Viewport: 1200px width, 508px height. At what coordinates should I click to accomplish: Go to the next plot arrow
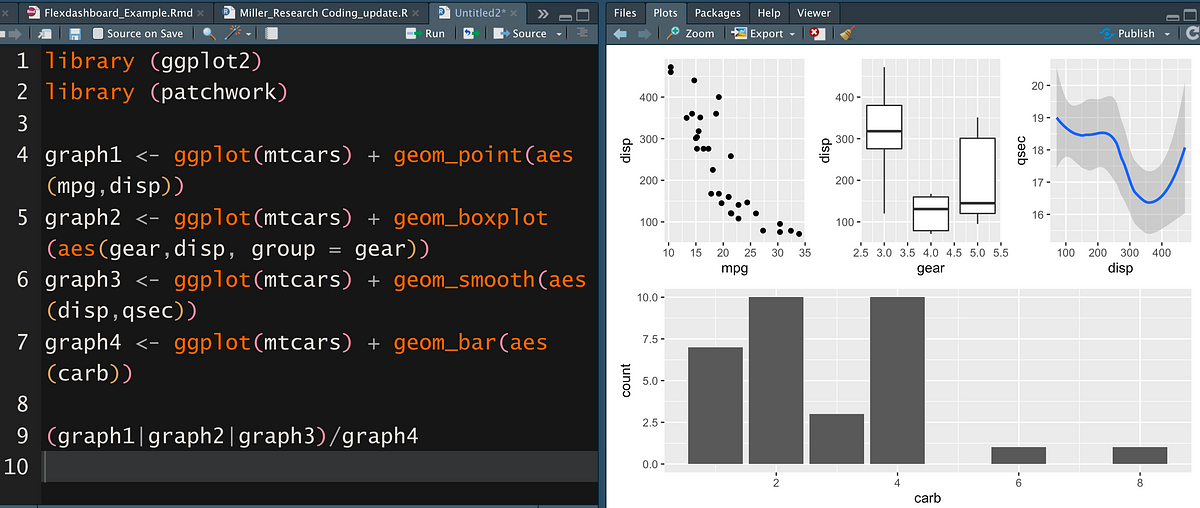[643, 33]
